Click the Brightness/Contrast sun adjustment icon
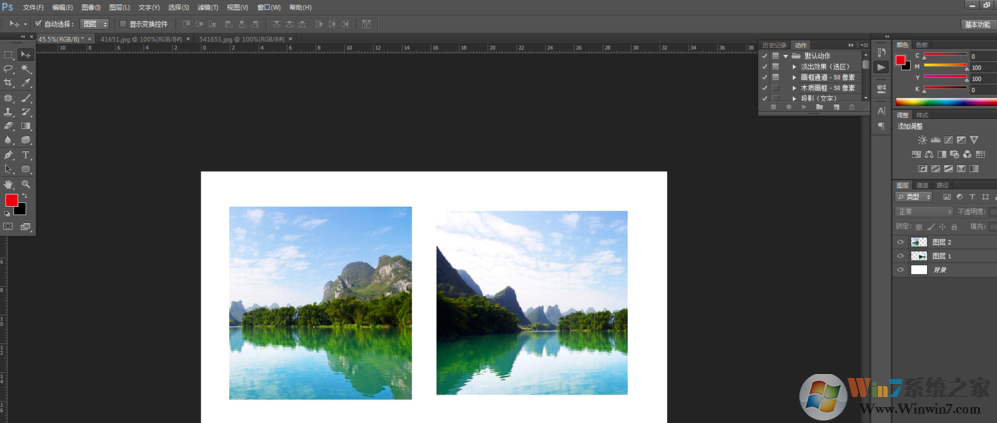 pos(922,140)
